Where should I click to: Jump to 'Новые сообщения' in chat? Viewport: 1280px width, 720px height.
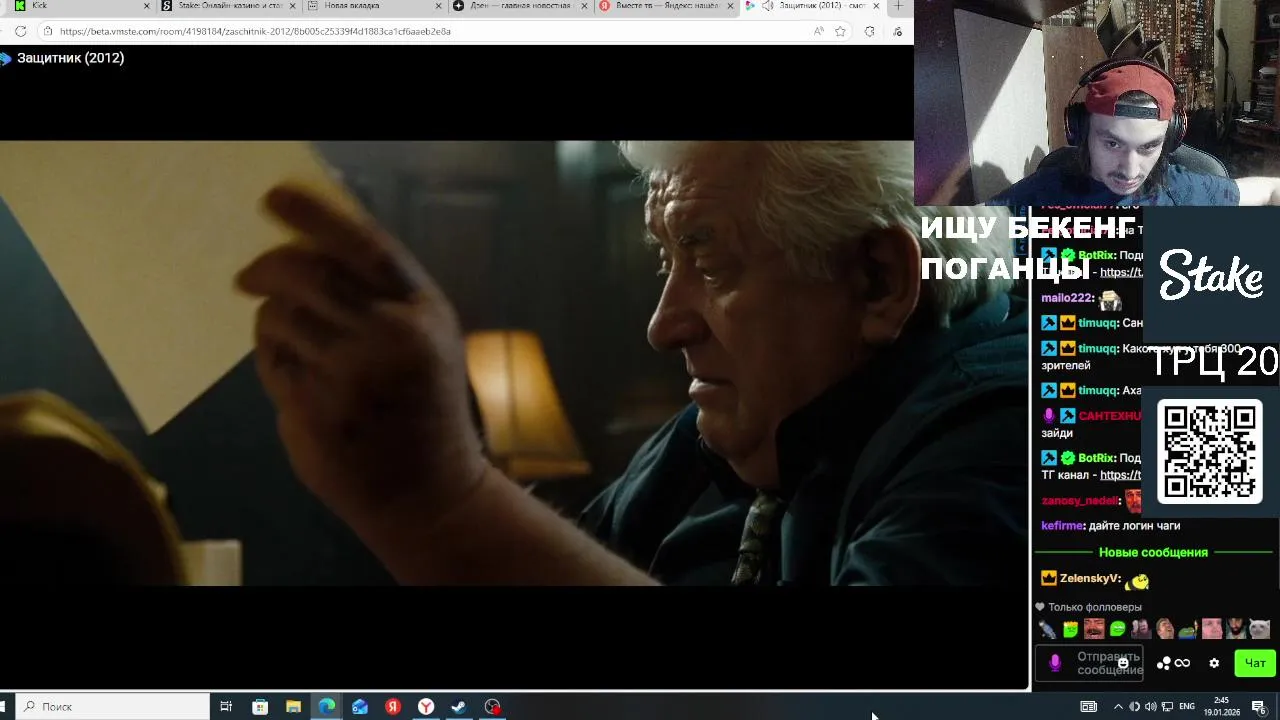(1153, 552)
